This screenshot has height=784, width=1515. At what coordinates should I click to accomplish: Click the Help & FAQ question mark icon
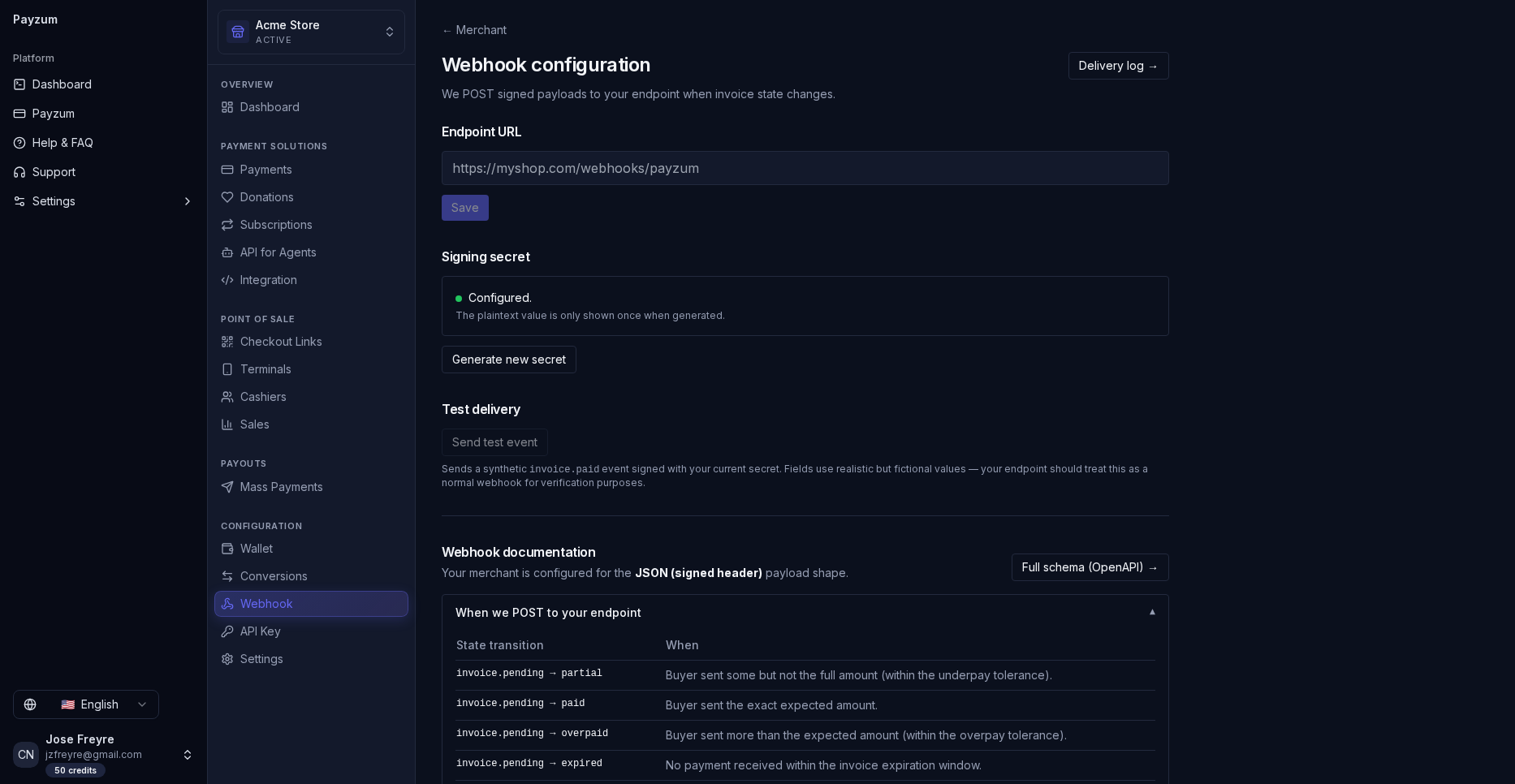(19, 143)
